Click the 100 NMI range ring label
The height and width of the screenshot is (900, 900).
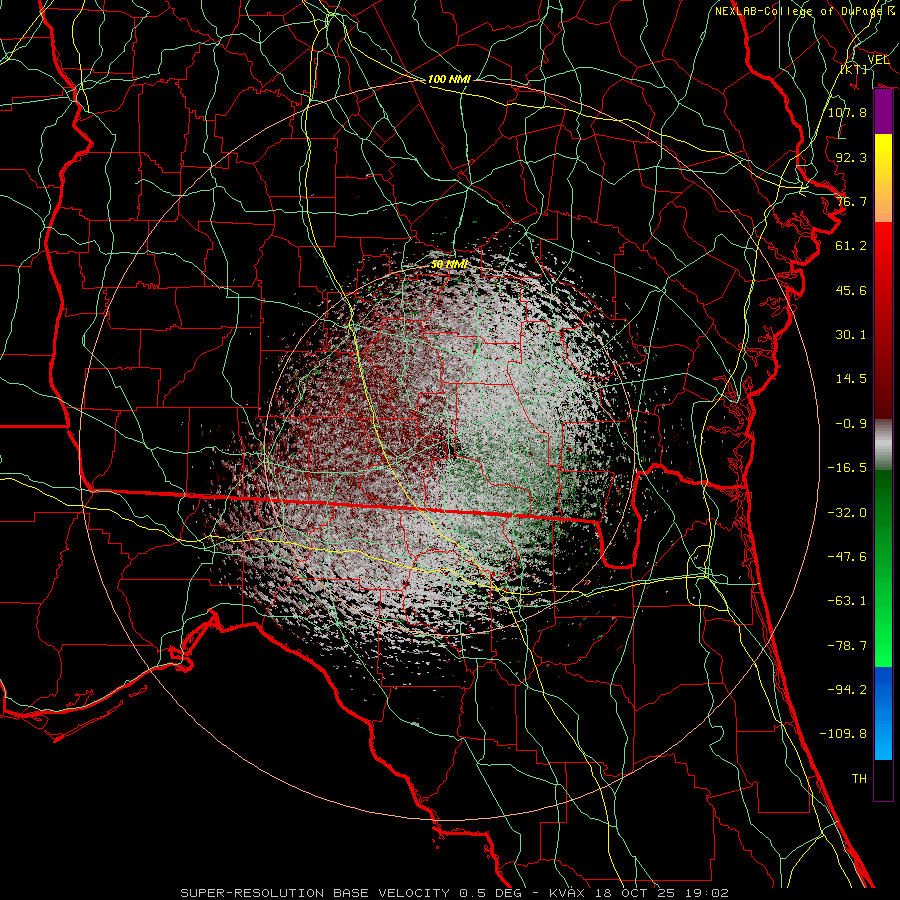(449, 79)
